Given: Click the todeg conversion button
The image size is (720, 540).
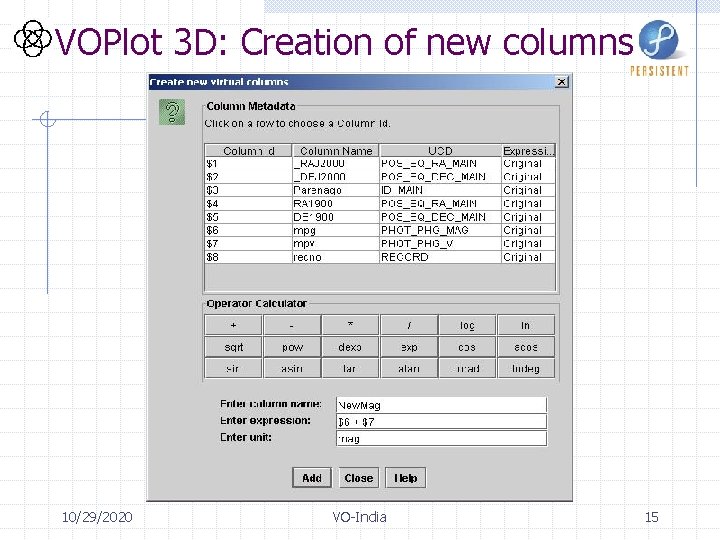Looking at the screenshot, I should tap(526, 368).
